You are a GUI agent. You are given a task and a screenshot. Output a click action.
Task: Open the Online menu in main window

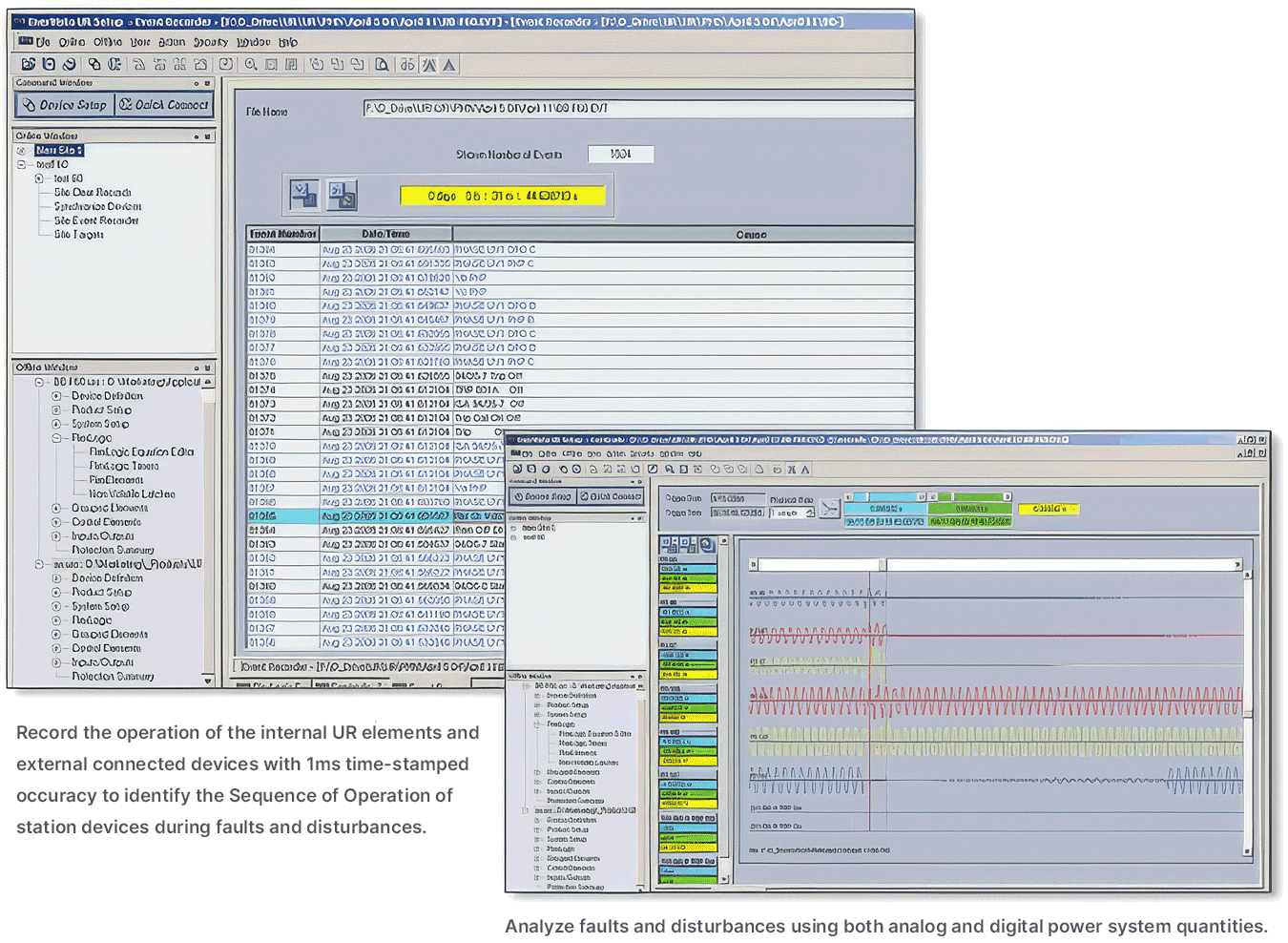point(72,42)
